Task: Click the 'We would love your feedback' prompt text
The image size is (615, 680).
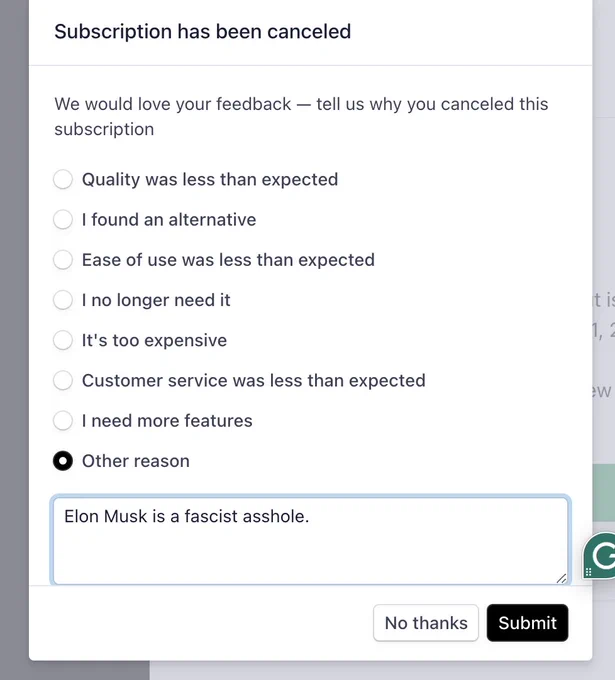Action: coord(301,116)
